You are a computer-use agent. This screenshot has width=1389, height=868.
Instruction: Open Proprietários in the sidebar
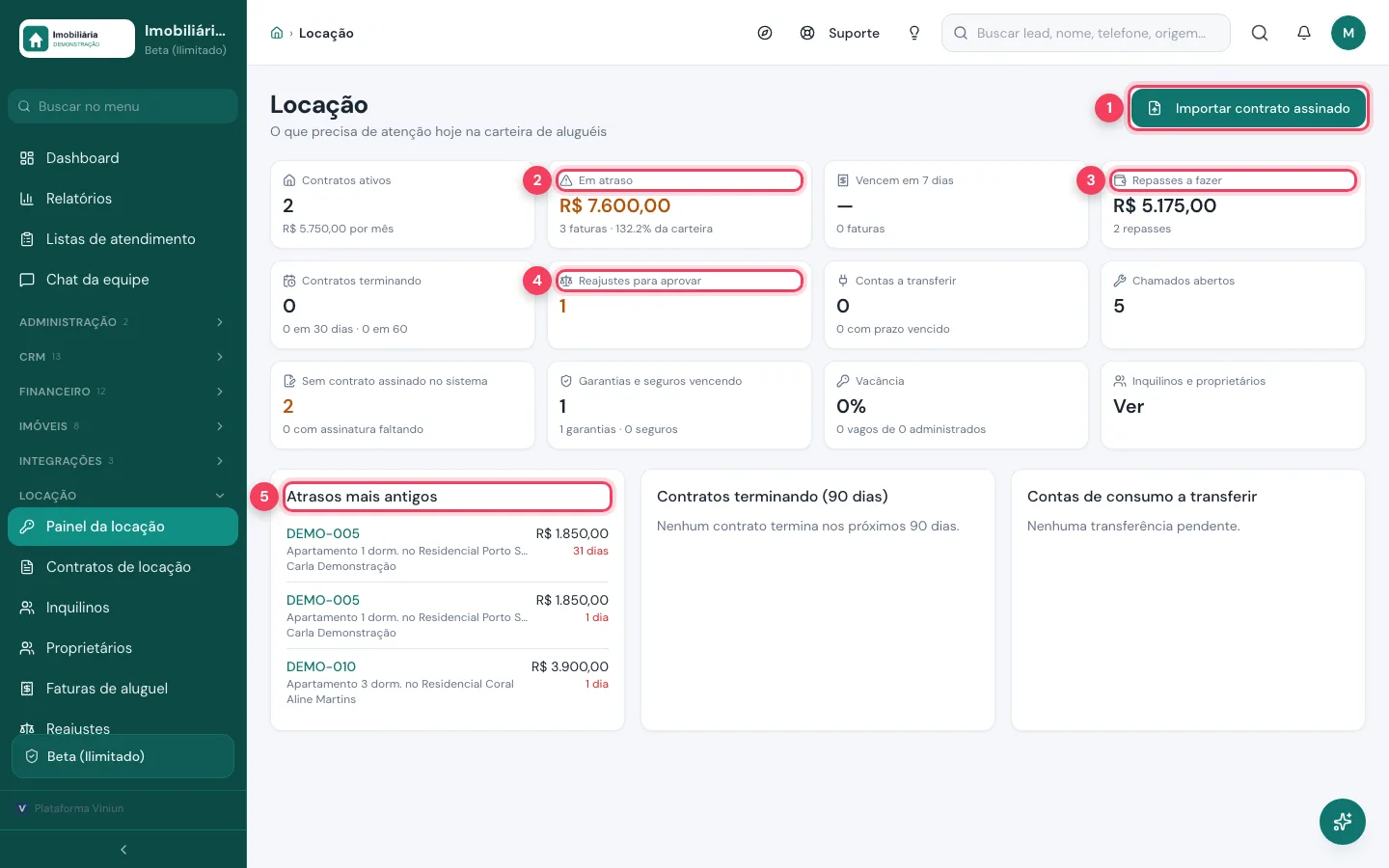click(123, 648)
